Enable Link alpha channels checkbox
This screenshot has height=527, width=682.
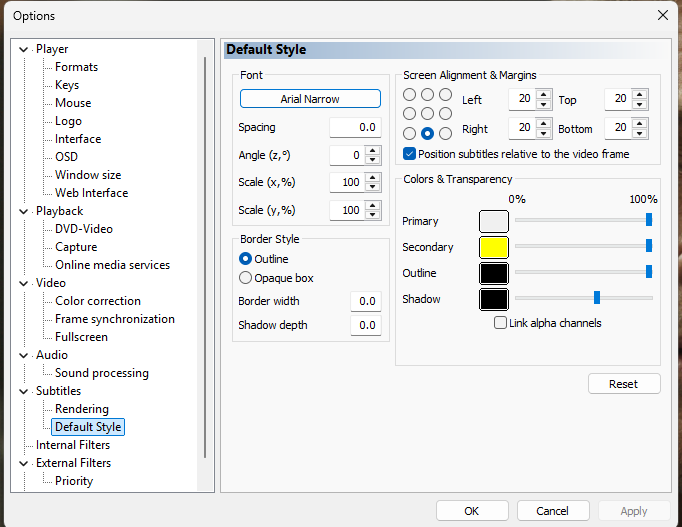pos(501,323)
